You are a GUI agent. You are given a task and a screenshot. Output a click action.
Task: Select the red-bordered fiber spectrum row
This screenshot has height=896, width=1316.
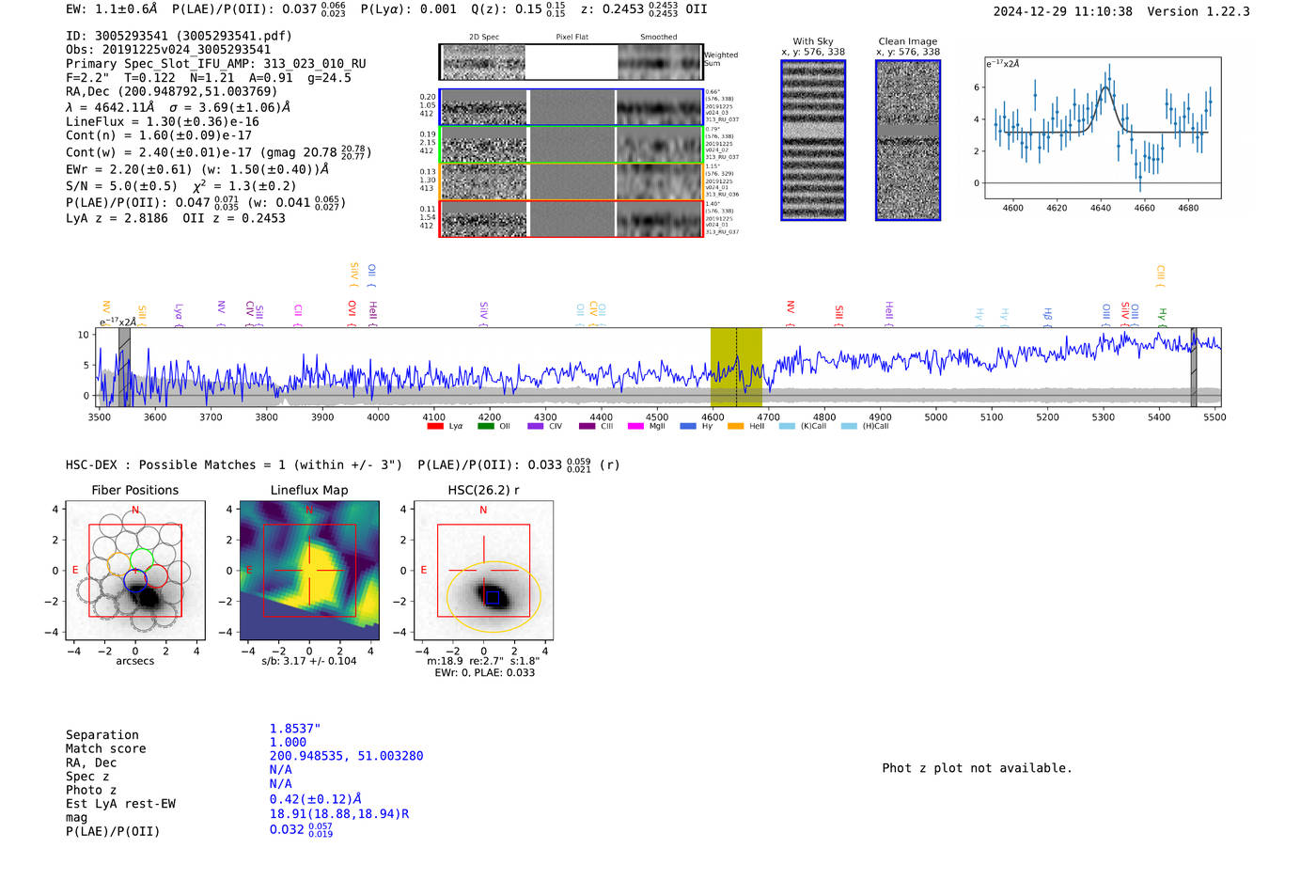point(571,218)
